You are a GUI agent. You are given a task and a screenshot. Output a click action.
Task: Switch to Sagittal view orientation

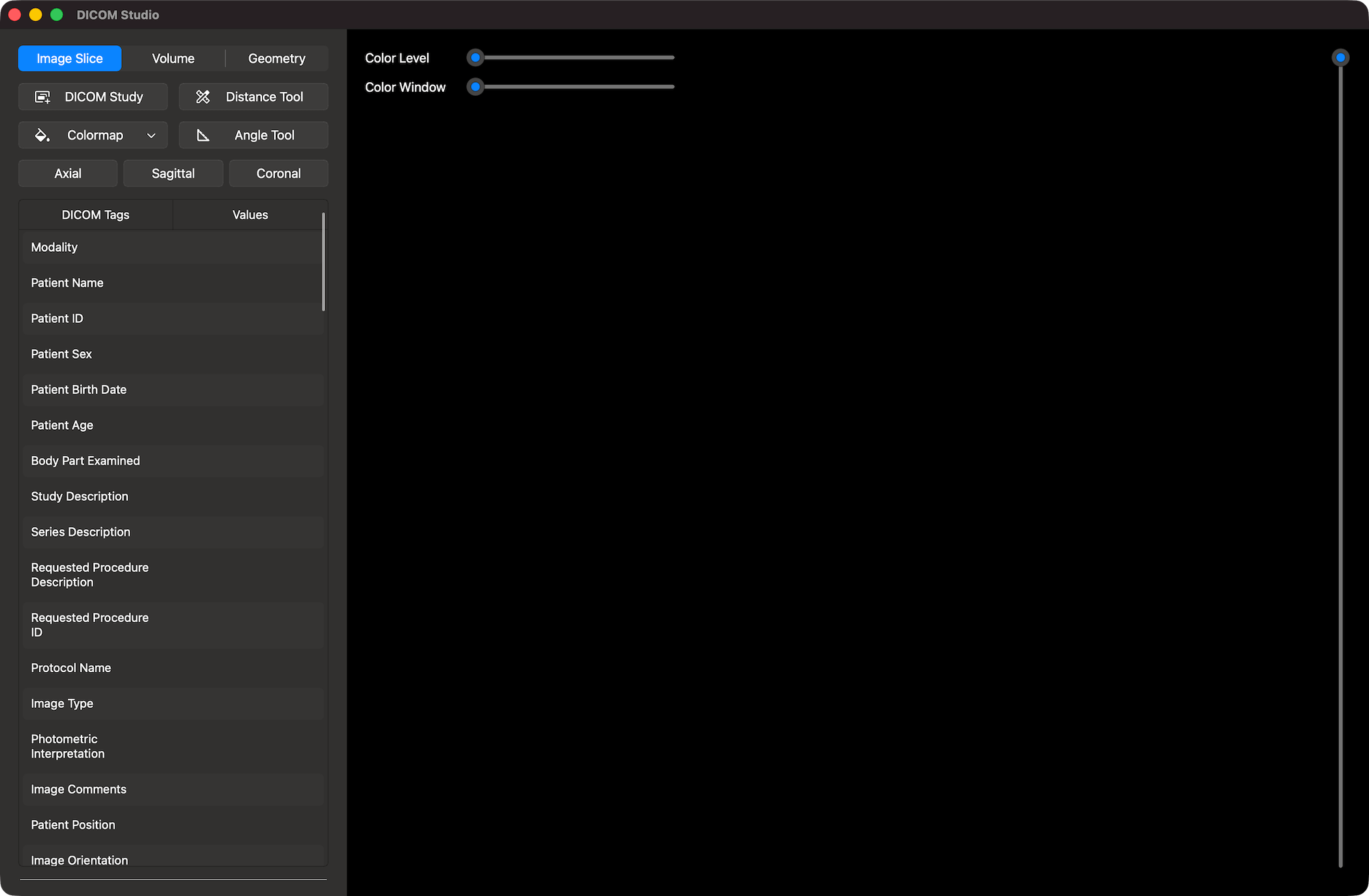[172, 173]
